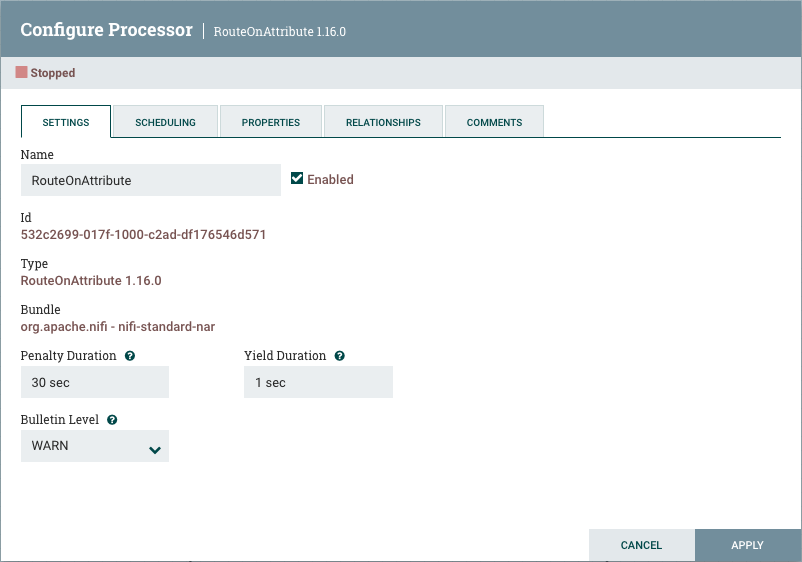Click the Penalty Duration input field
The height and width of the screenshot is (562, 802).
pyautogui.click(x=94, y=382)
